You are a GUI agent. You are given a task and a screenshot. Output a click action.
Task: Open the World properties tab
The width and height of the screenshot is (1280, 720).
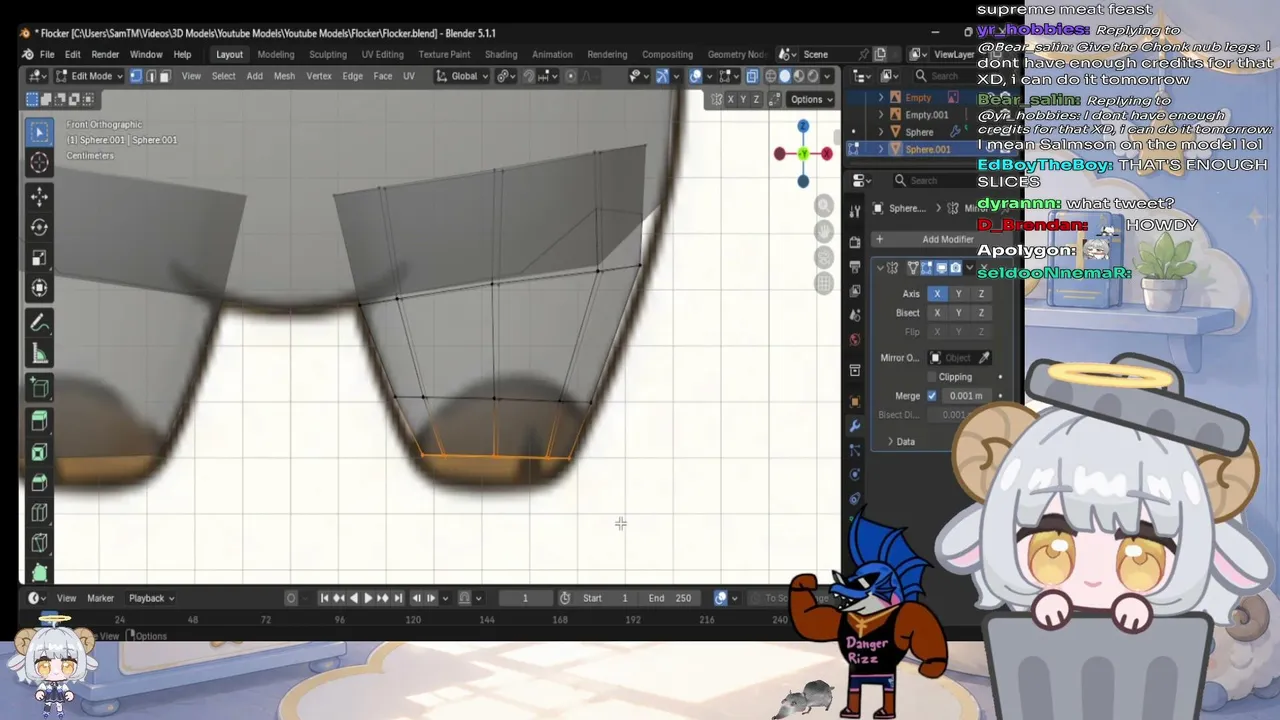[x=855, y=340]
